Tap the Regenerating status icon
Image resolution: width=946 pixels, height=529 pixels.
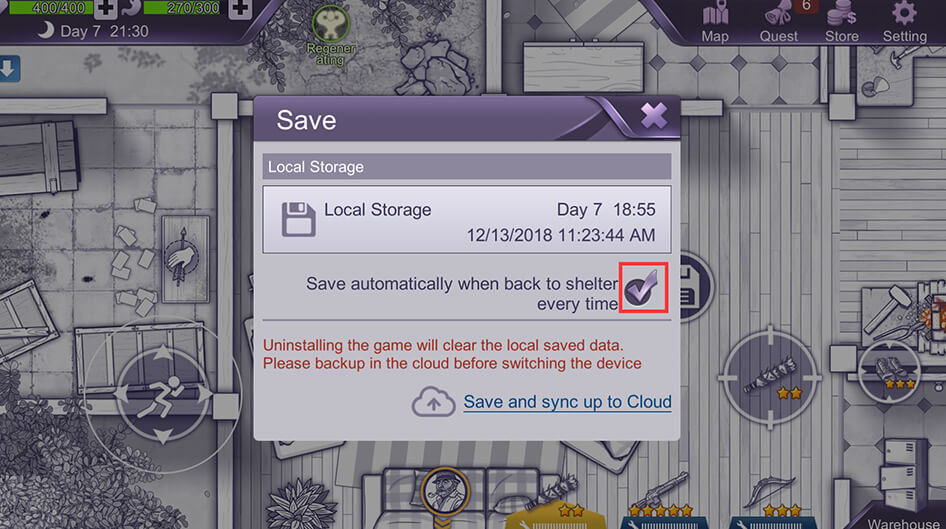(331, 35)
